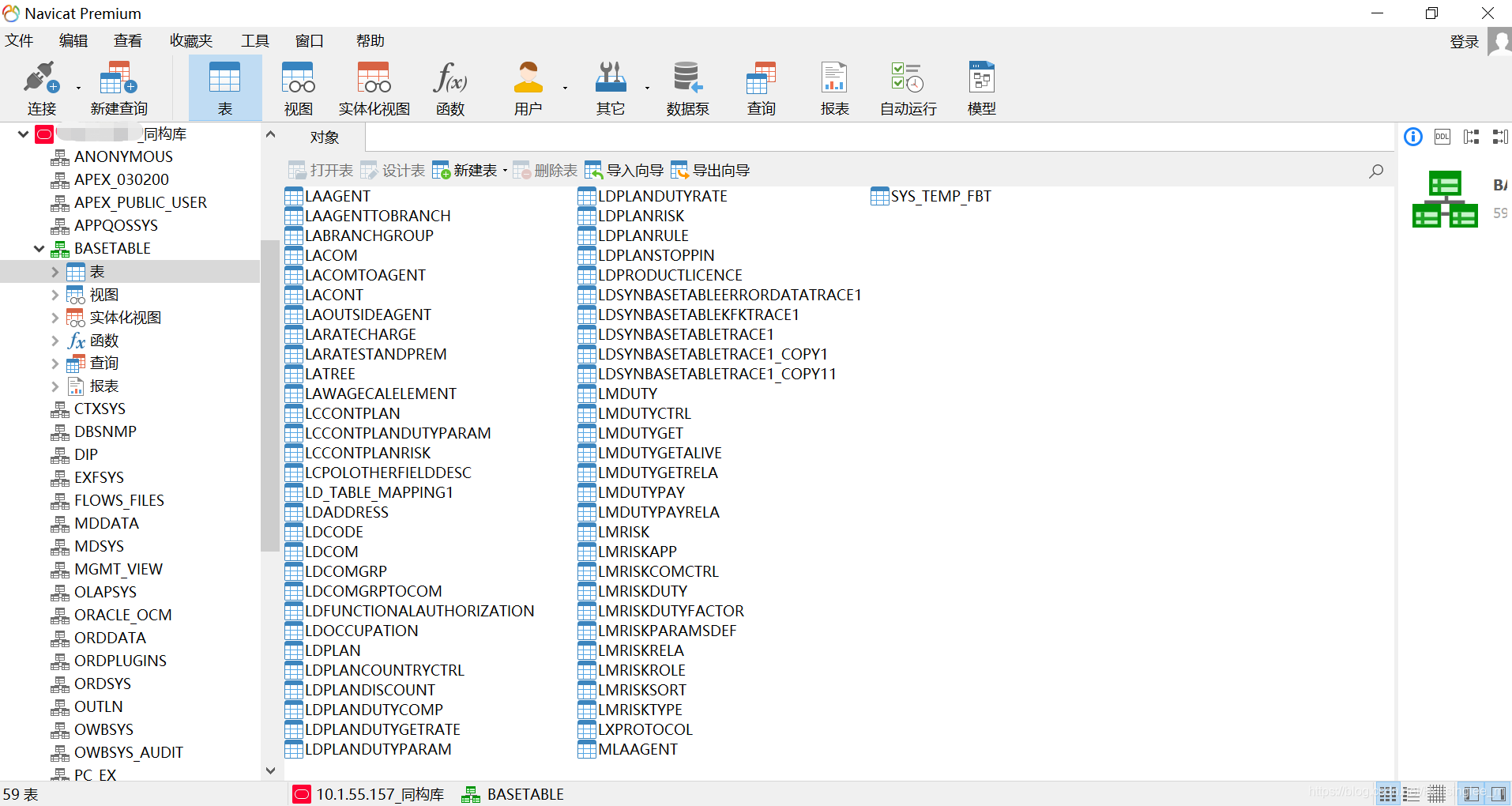Expand the 实体化视图 node in tree
Viewport: 1512px width, 806px height.
[x=55, y=318]
